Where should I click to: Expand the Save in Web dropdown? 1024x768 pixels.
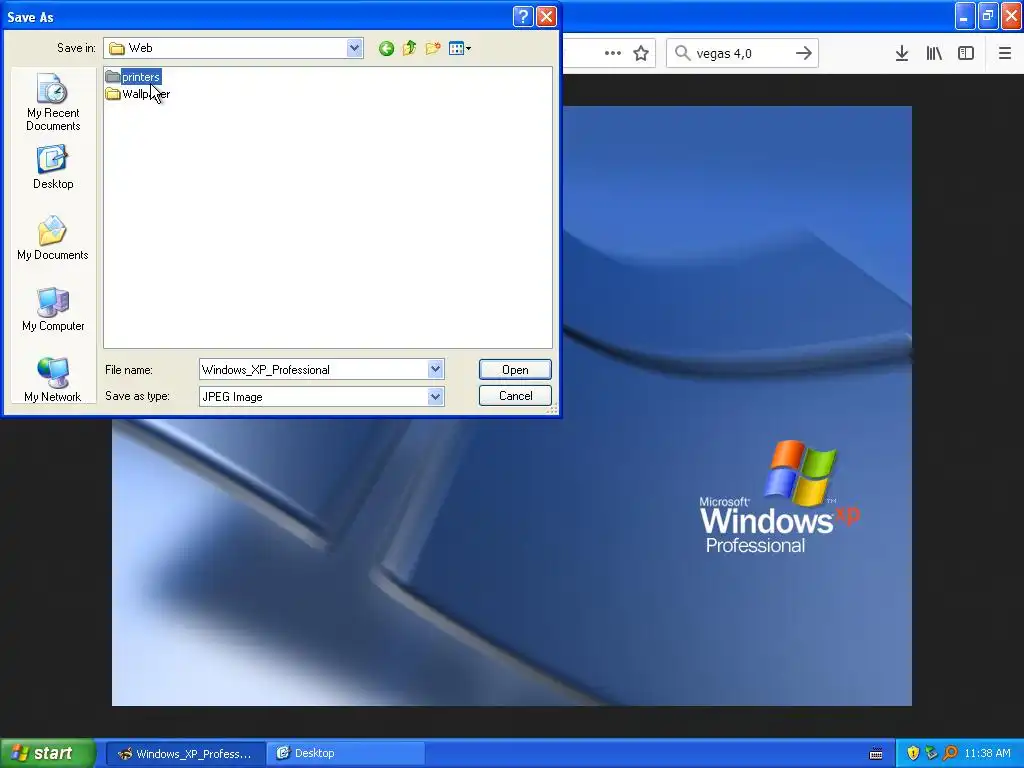coord(355,48)
